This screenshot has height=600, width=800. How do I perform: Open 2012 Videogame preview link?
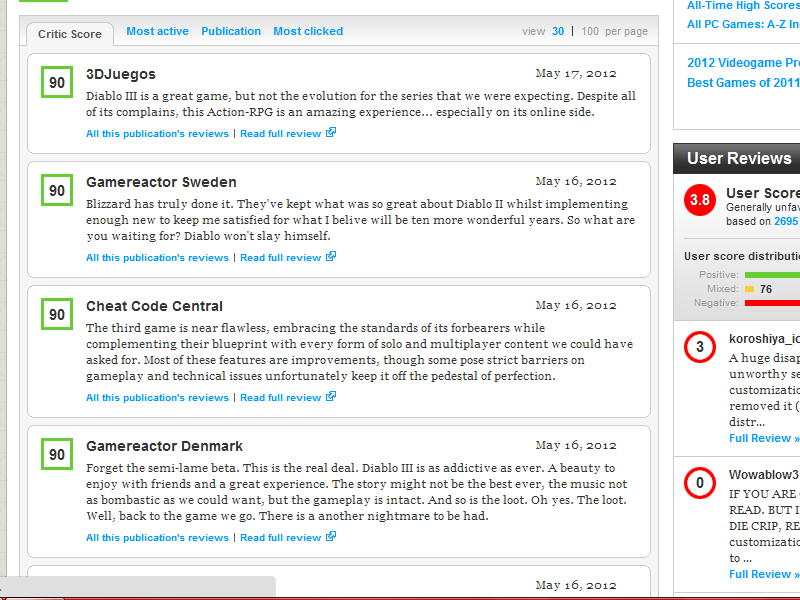(743, 63)
